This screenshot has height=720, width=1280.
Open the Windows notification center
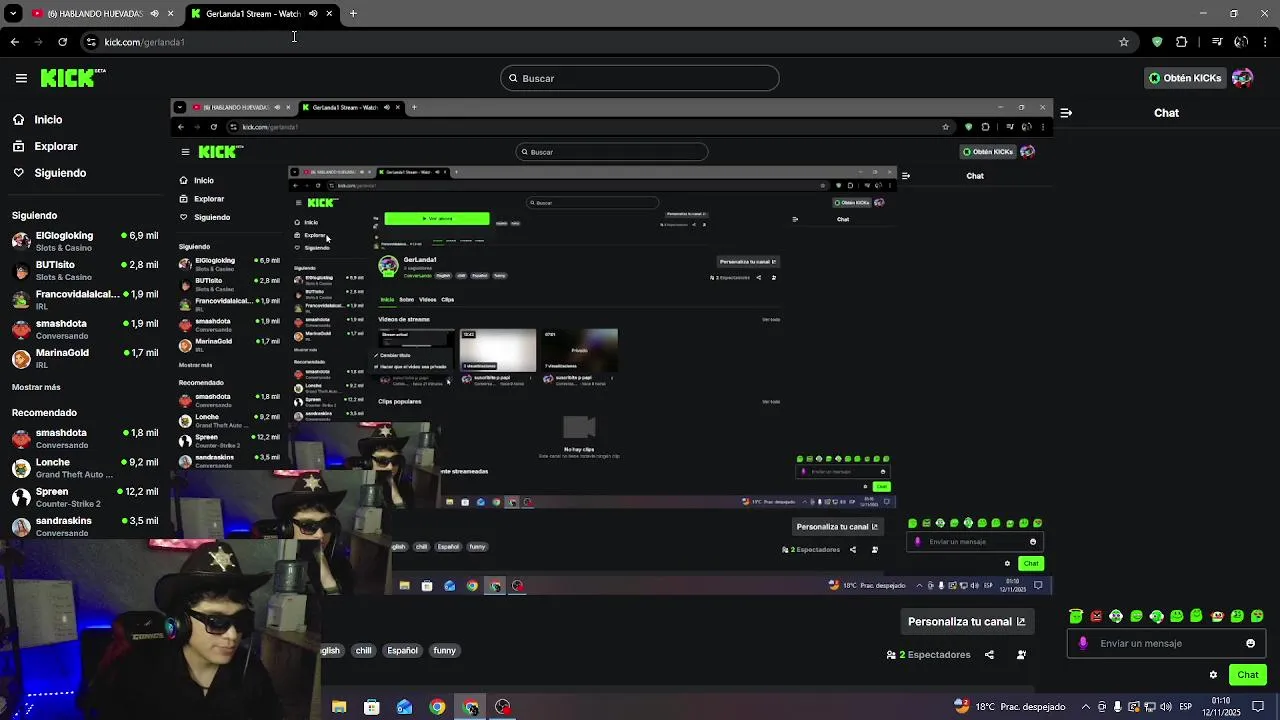[1260, 706]
